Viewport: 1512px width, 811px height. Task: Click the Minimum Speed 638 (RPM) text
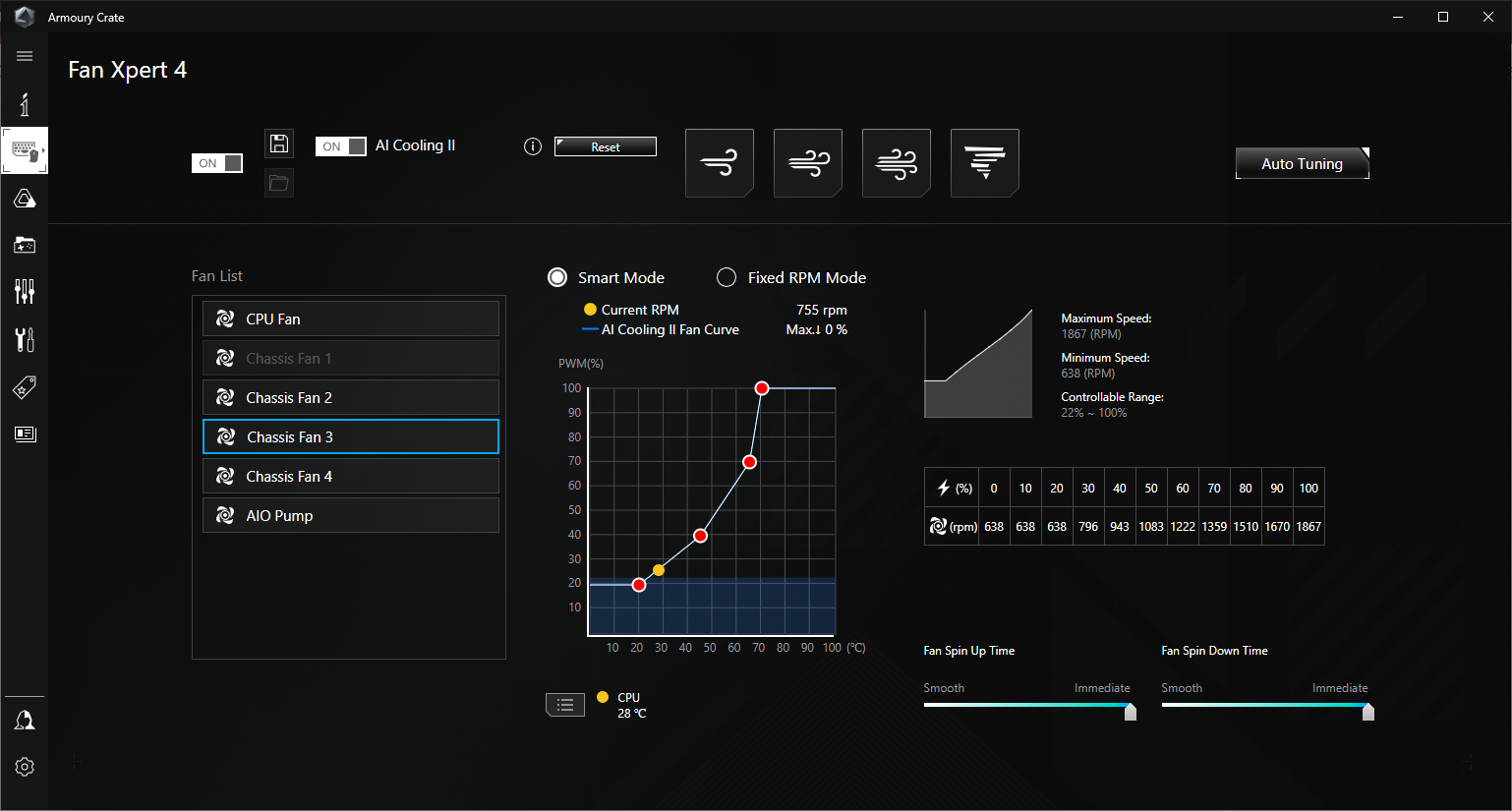pyautogui.click(x=1105, y=366)
